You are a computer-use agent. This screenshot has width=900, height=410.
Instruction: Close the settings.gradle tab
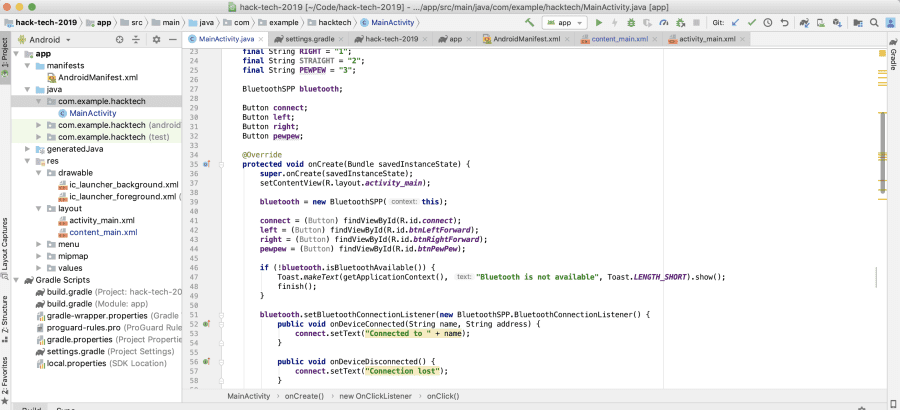tap(341, 40)
